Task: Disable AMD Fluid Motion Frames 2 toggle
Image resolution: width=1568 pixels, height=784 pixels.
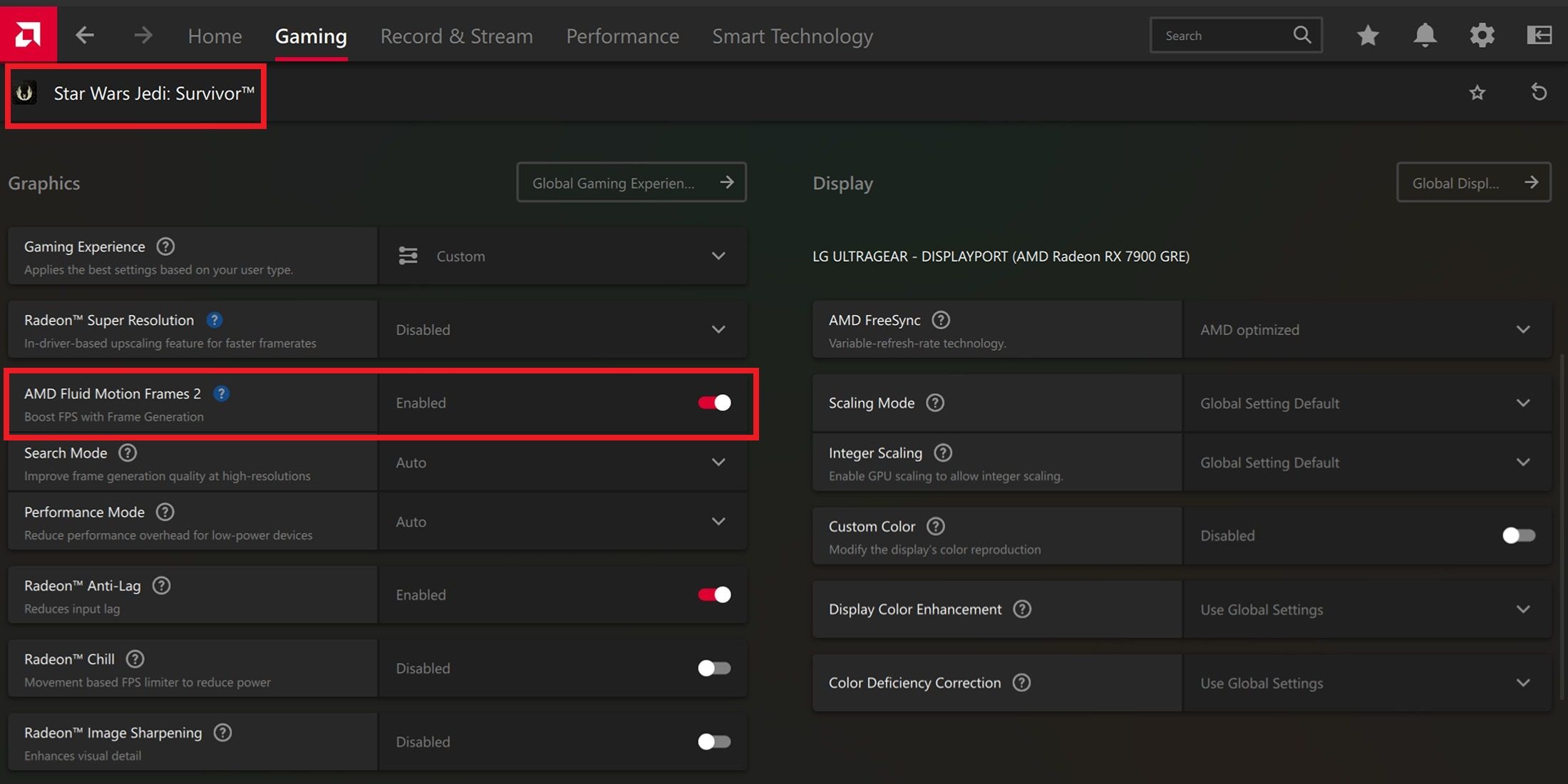Action: coord(714,403)
